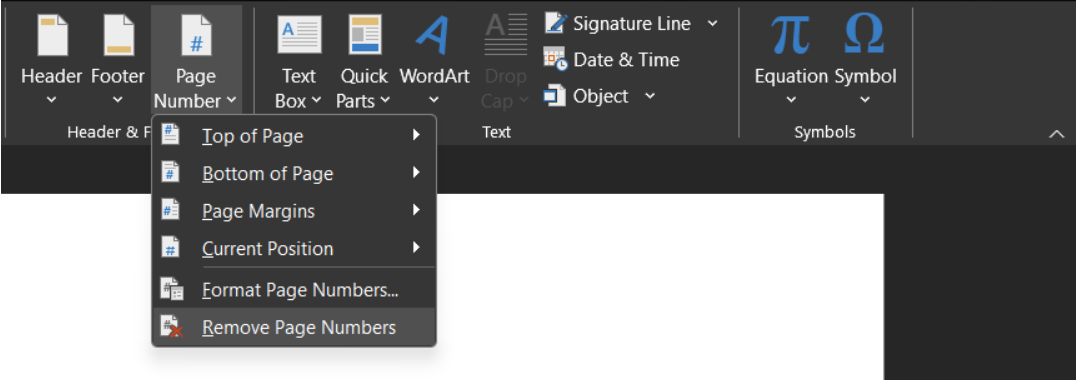Click the Current Position submenu arrow
Screen dimensions: 1076x380
(416, 247)
